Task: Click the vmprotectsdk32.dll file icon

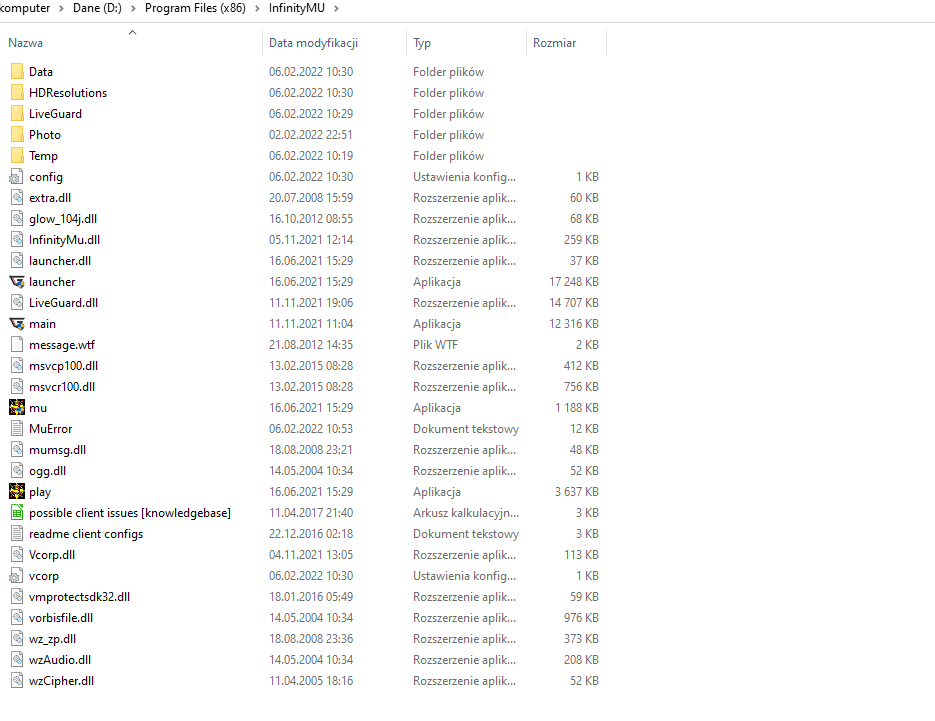Action: 17,596
